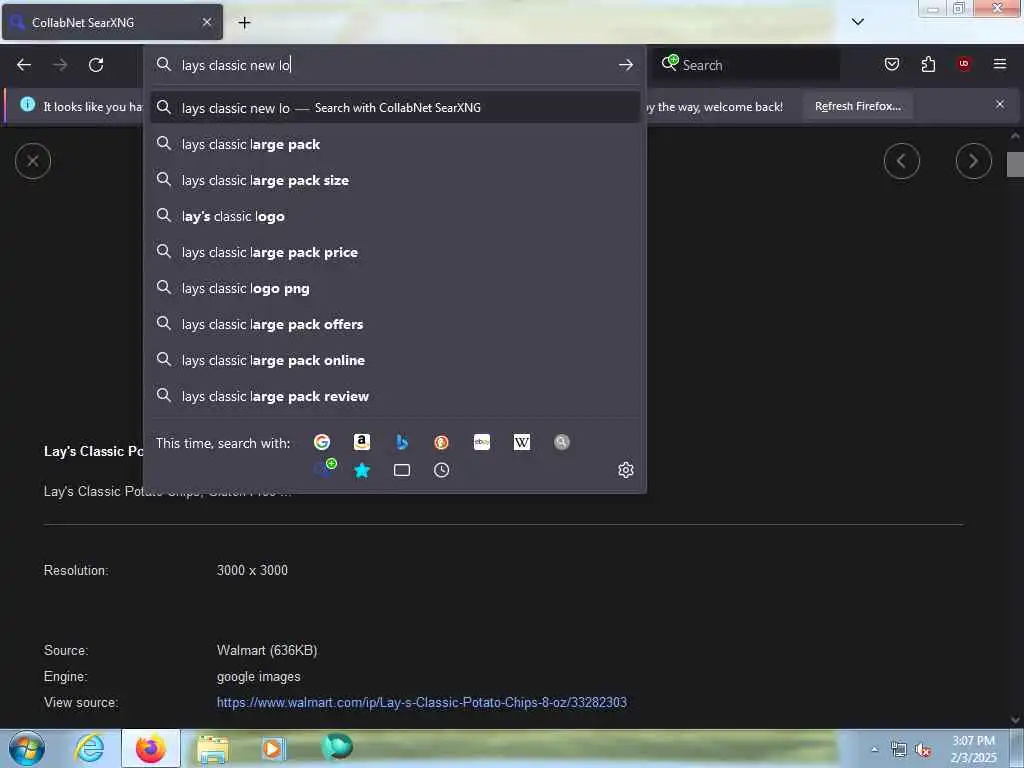Click the 'google images' engine value
Image resolution: width=1024 pixels, height=768 pixels.
259,677
